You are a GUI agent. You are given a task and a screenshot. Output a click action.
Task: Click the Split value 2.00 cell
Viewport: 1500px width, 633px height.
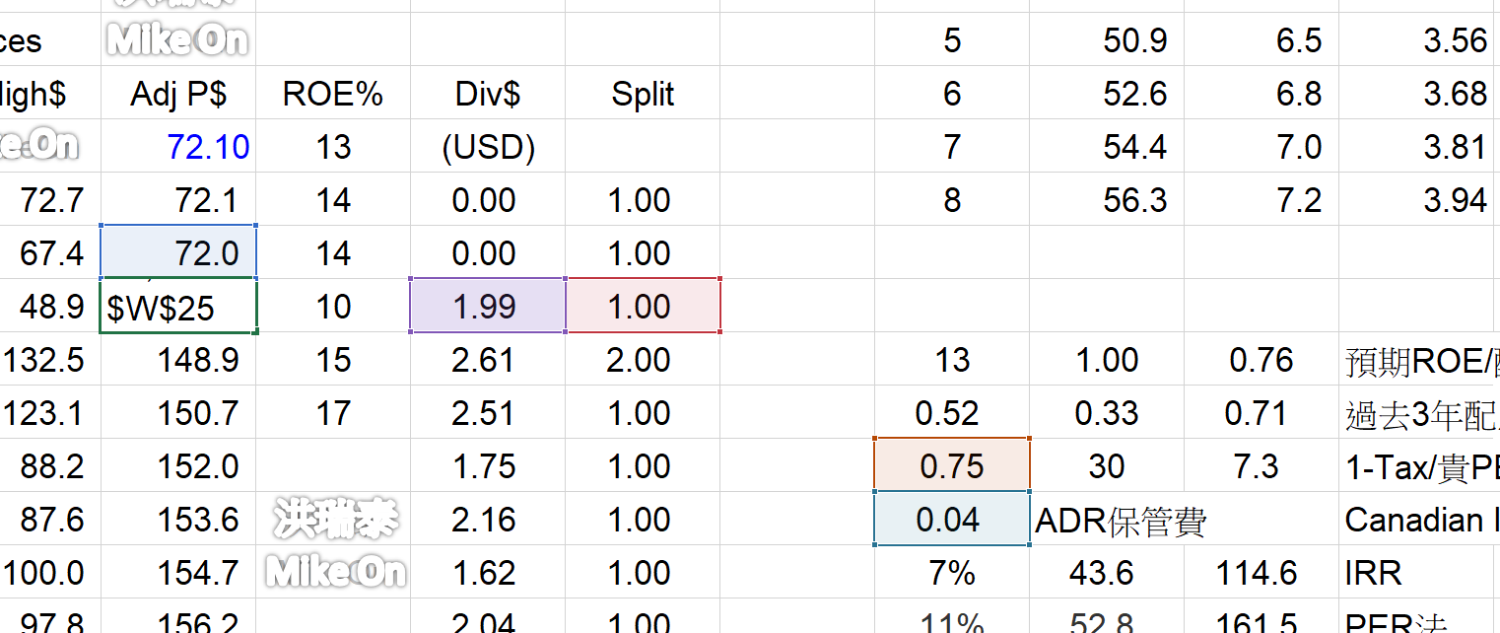click(643, 360)
